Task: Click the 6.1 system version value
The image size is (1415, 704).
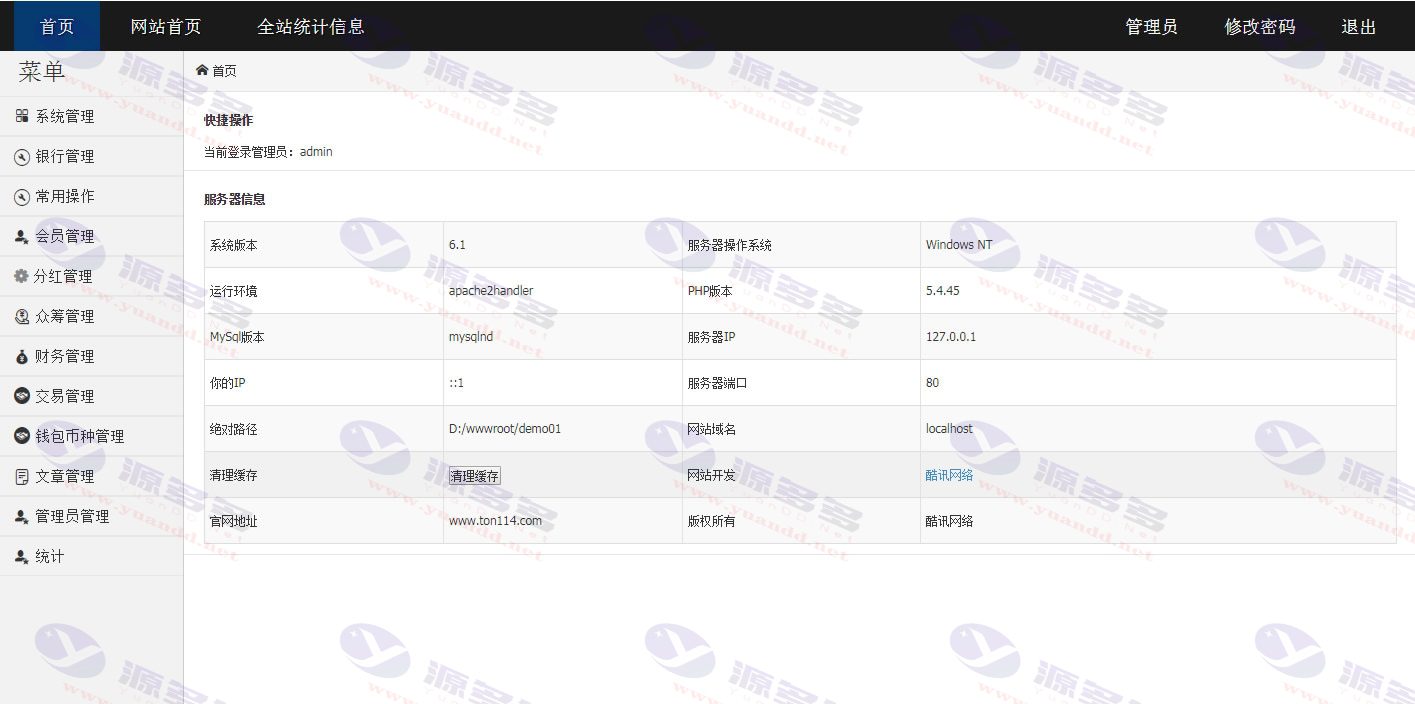Action: point(457,245)
